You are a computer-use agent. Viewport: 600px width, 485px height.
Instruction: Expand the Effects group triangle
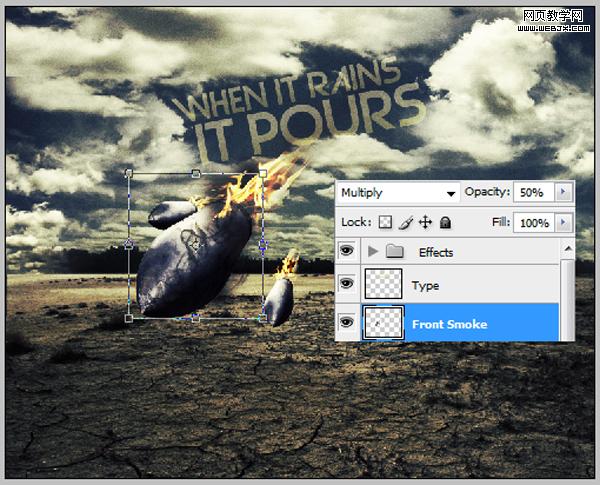pyautogui.click(x=373, y=251)
